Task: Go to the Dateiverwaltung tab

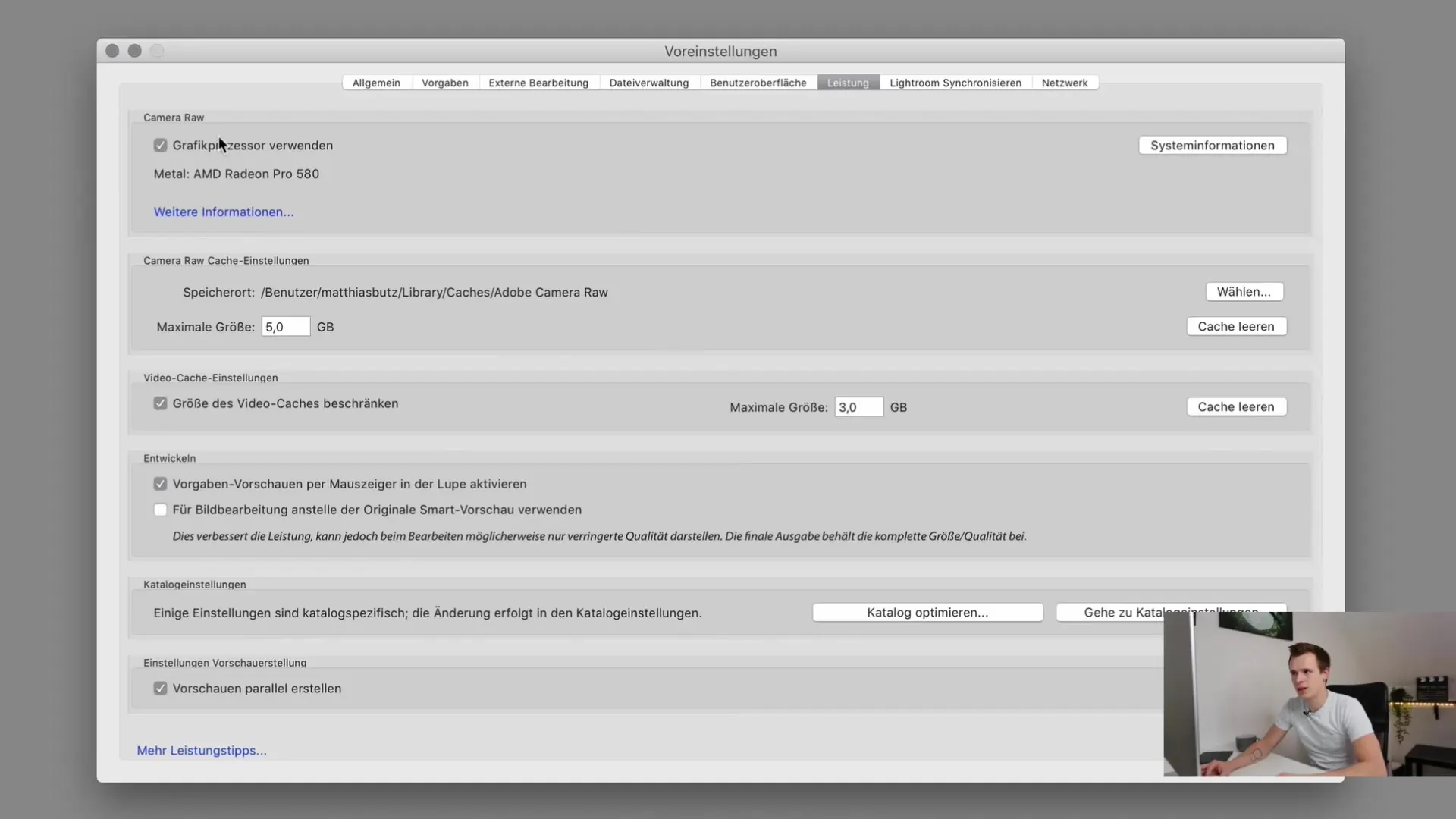Action: click(x=649, y=83)
